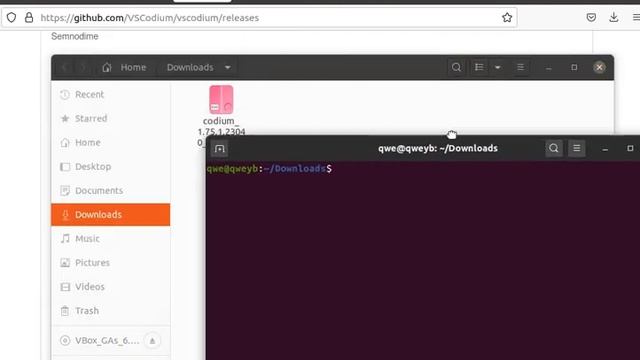Screen dimensions: 640x360
Task: Open Pictures in the Files sidebar
Action: [111, 263]
